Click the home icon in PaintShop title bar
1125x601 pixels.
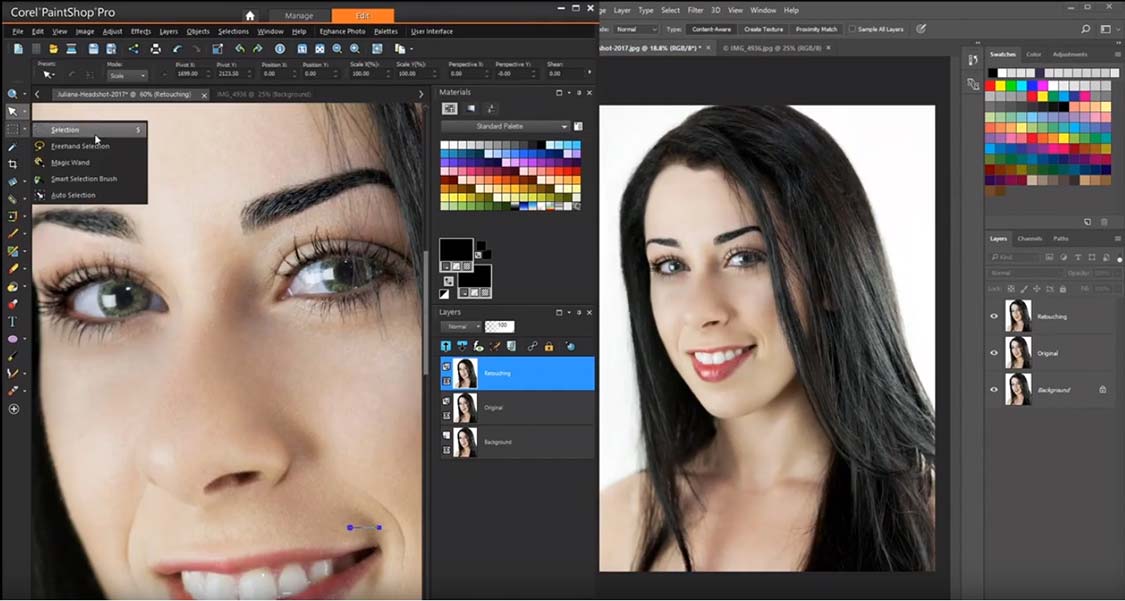(x=250, y=15)
